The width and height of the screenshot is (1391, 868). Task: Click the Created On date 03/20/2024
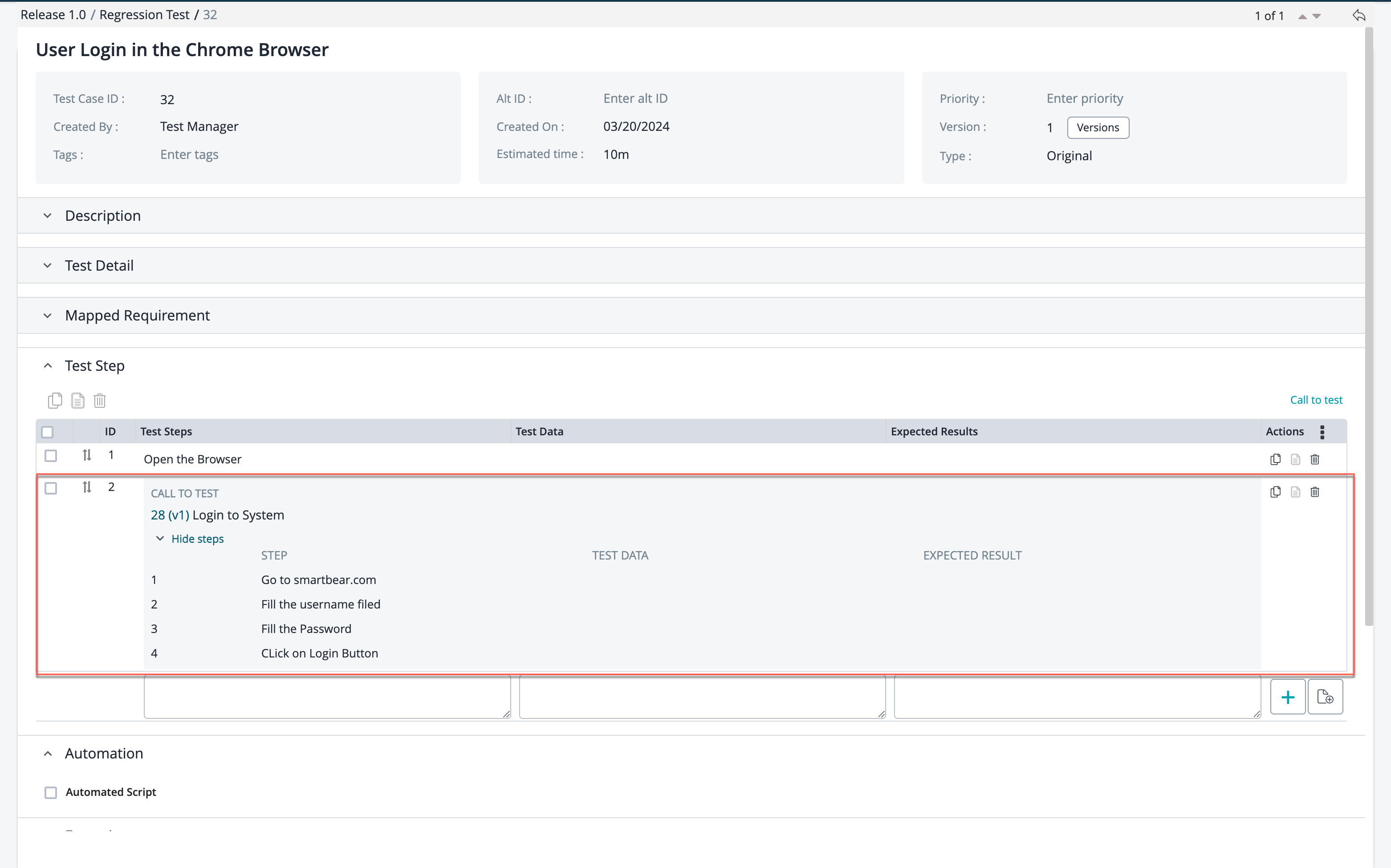point(636,126)
